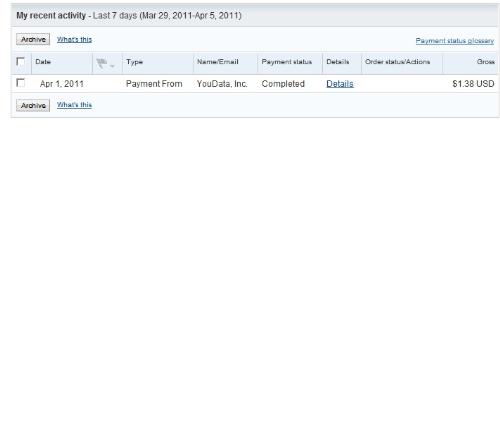Screen dimensions: 500x421
Task: Check the Apr 1, 2011 transaction checkbox
Action: point(21,83)
